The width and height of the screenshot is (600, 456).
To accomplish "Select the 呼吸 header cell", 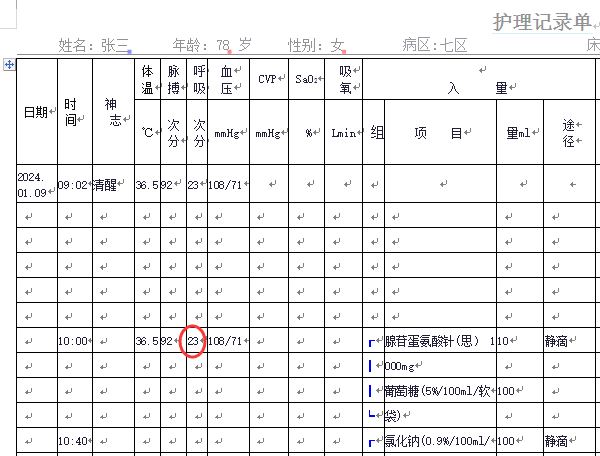I will point(197,80).
